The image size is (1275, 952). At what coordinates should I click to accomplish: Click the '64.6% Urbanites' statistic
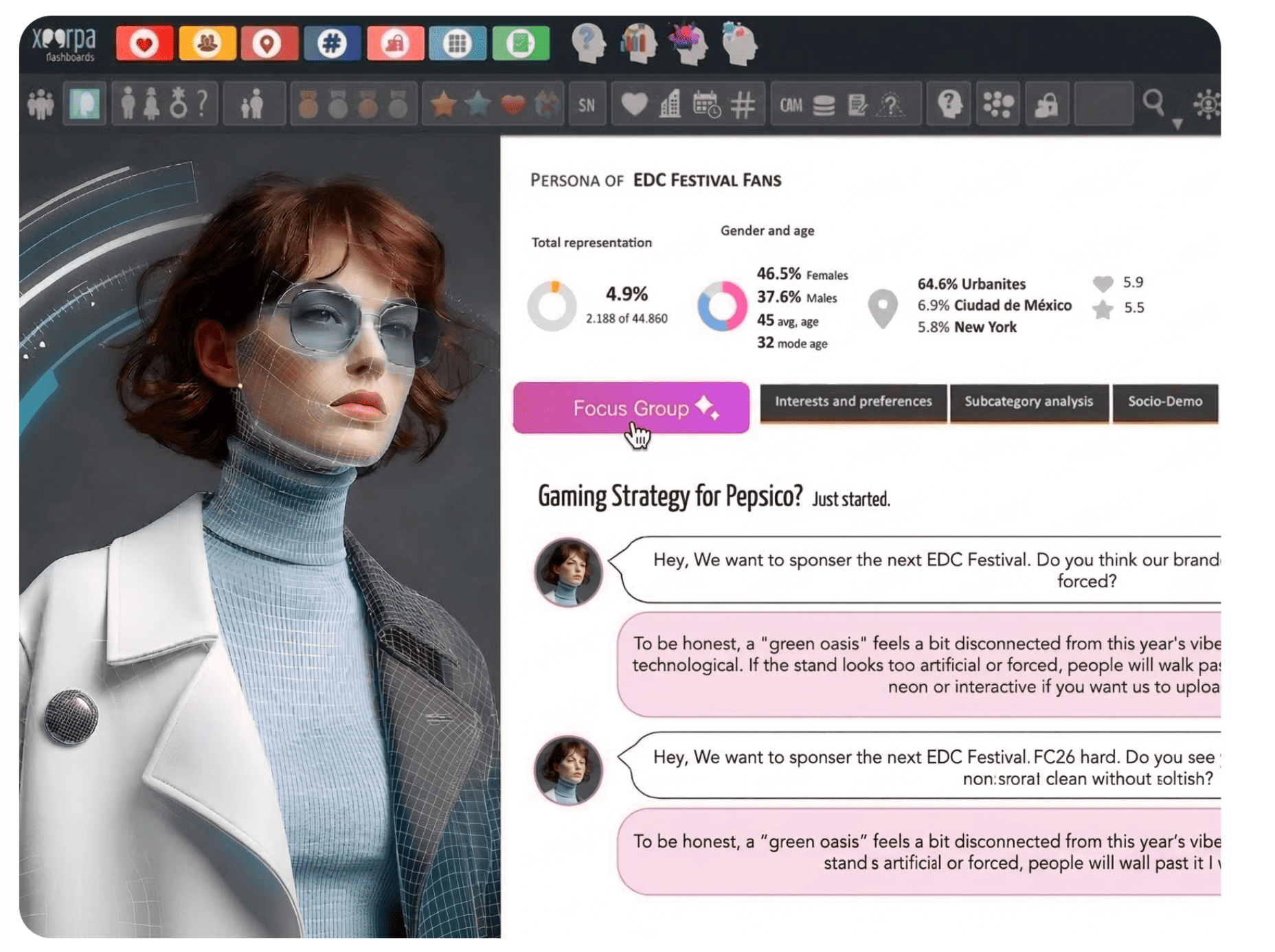[x=971, y=284]
